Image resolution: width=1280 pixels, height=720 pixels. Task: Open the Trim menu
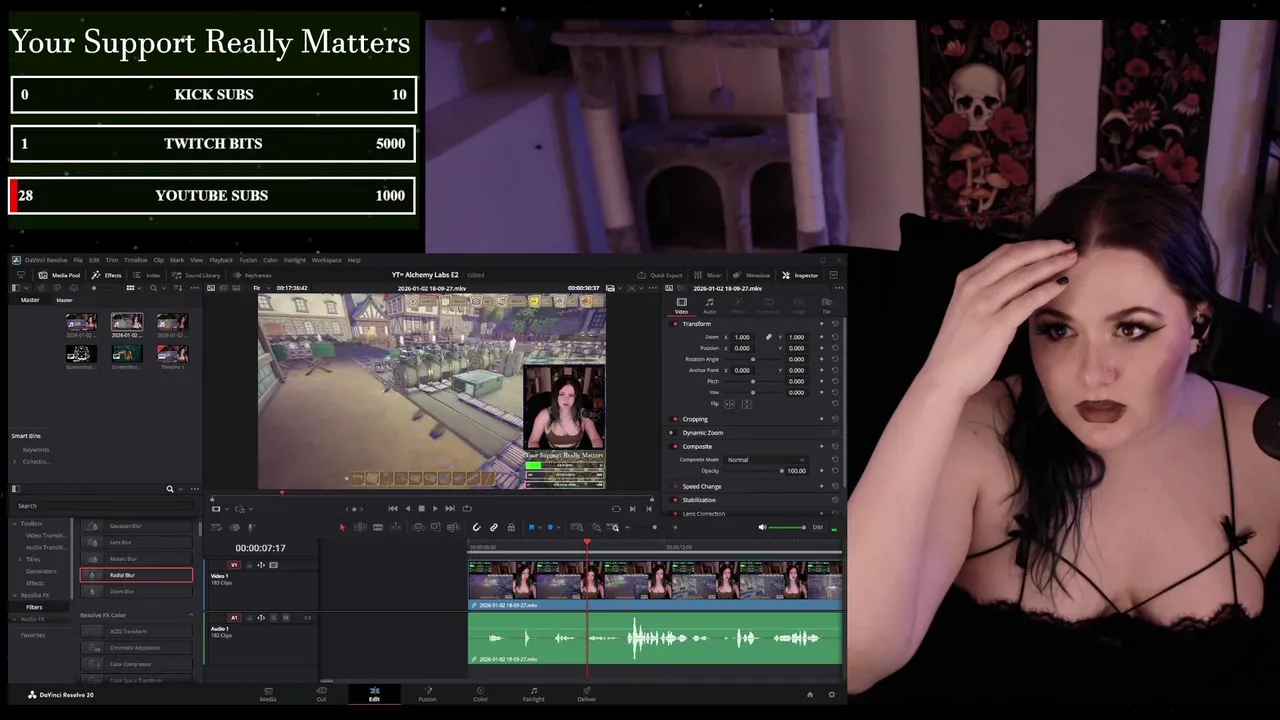(112, 260)
